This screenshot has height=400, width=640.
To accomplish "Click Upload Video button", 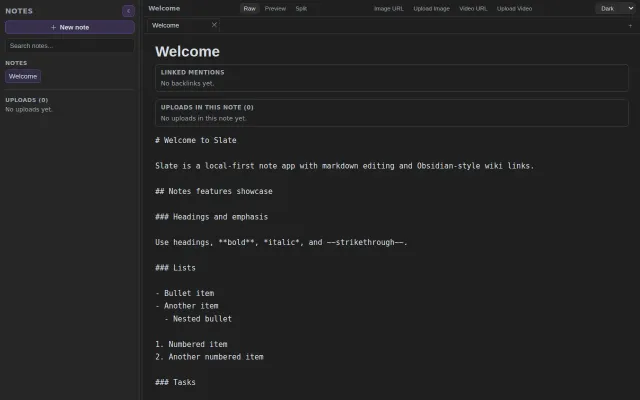I will point(514,9).
